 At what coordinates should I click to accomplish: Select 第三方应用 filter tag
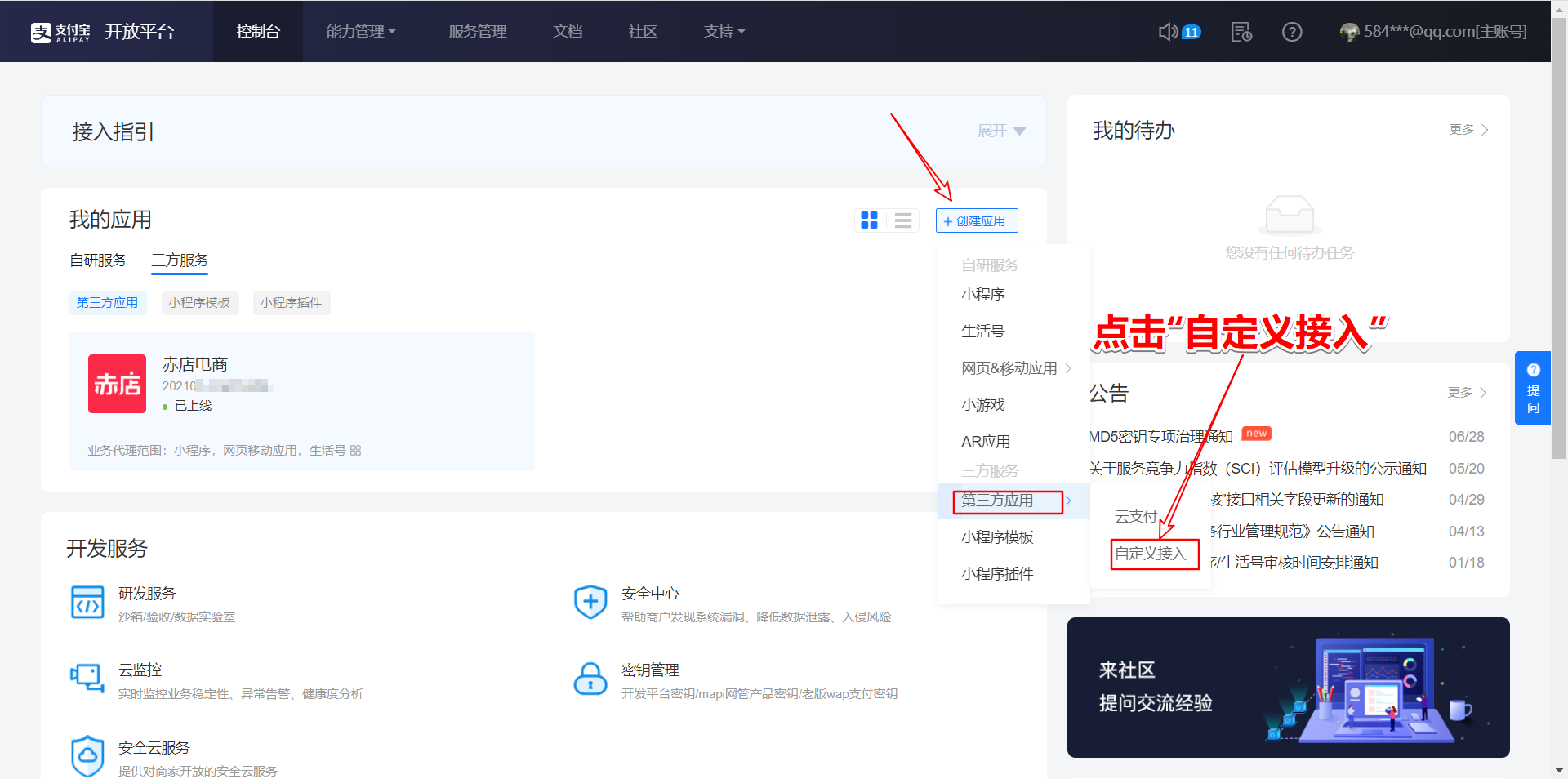pyautogui.click(x=108, y=303)
